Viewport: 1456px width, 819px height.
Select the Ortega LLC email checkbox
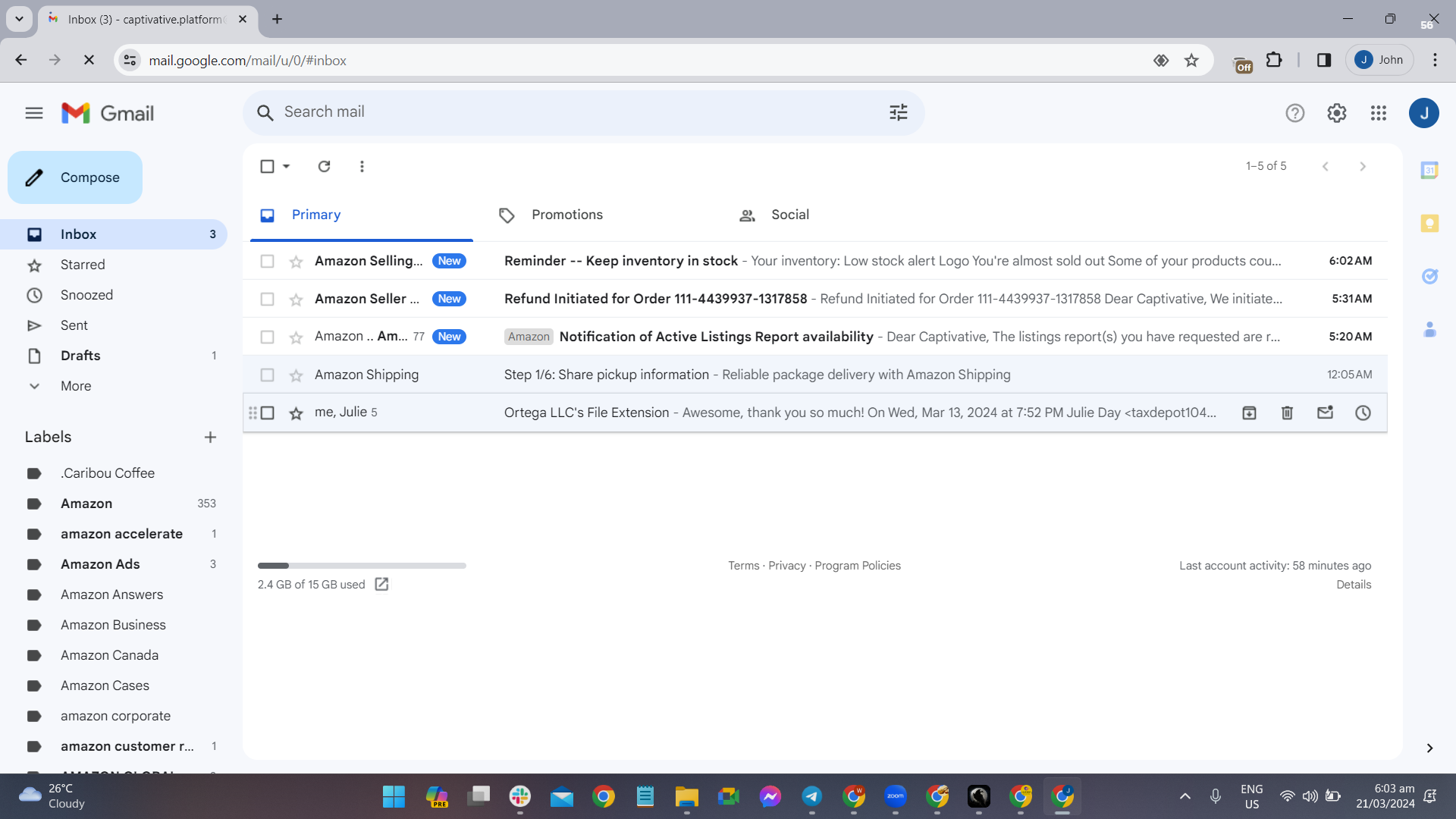[267, 413]
